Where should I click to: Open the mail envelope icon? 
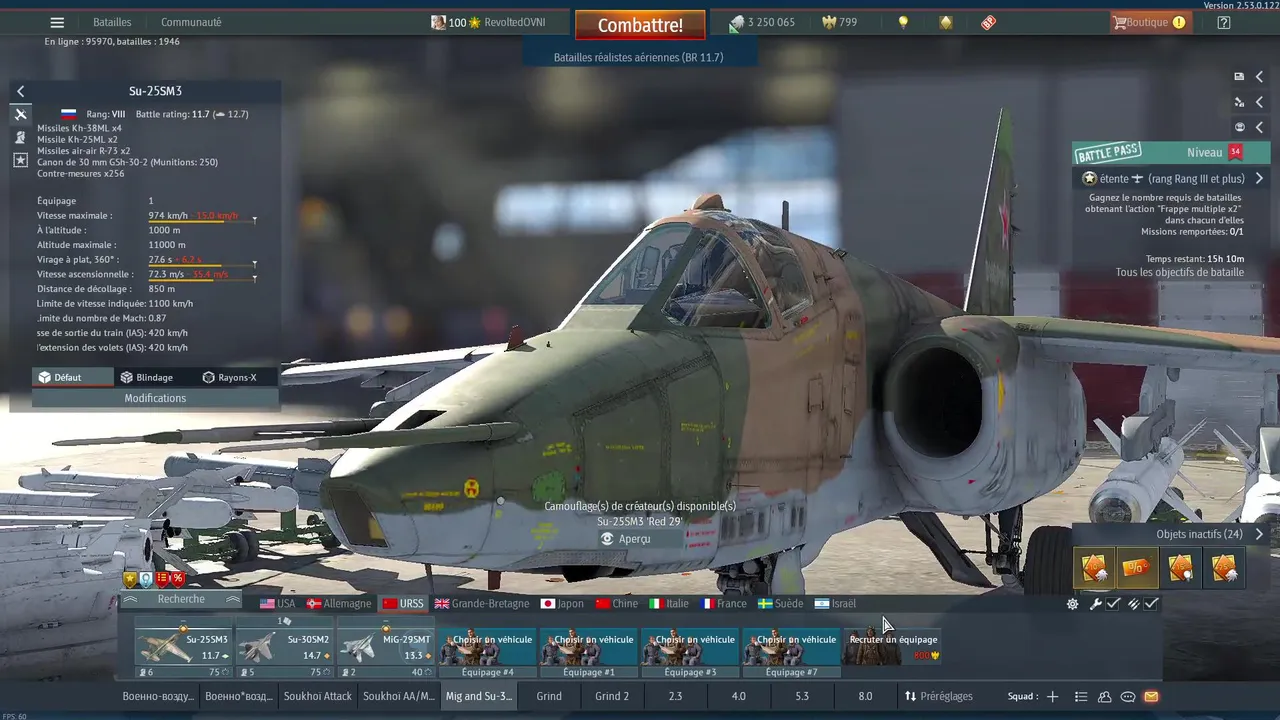coord(1151,696)
